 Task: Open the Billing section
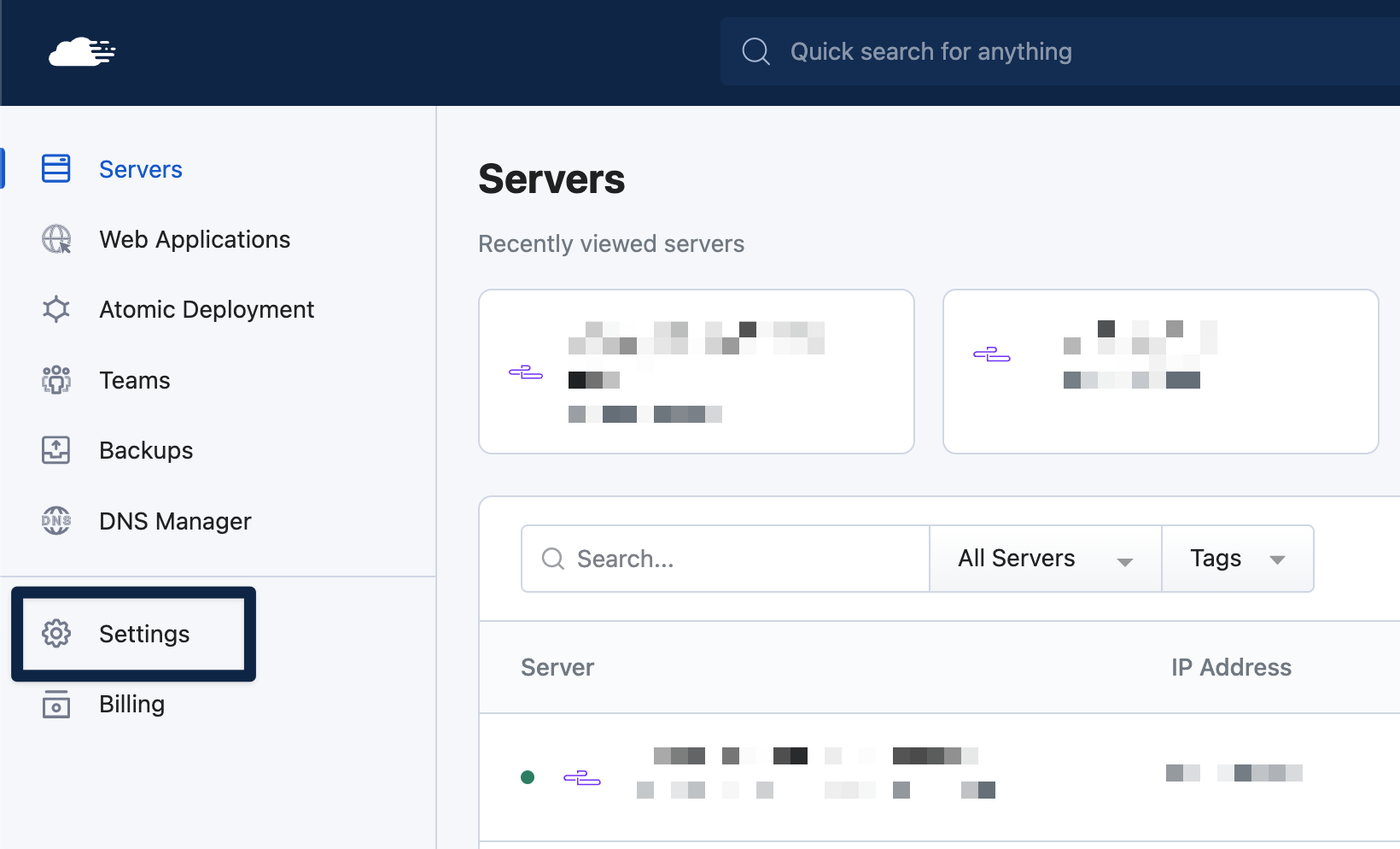[x=131, y=704]
